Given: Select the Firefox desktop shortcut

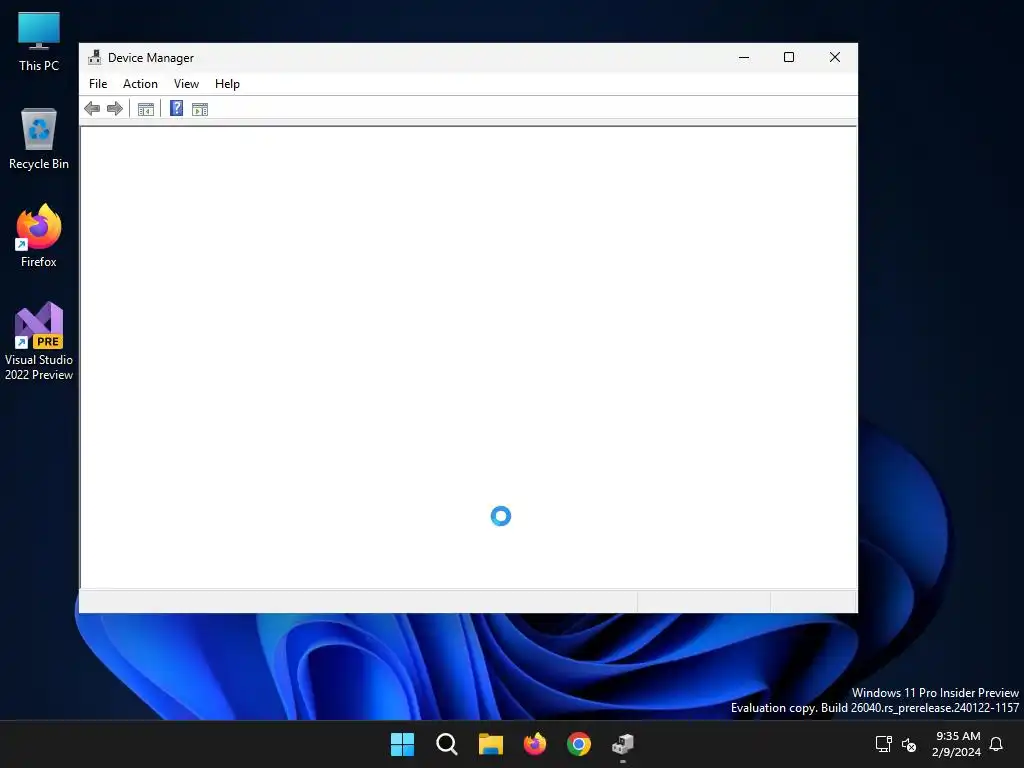Looking at the screenshot, I should click(x=39, y=236).
